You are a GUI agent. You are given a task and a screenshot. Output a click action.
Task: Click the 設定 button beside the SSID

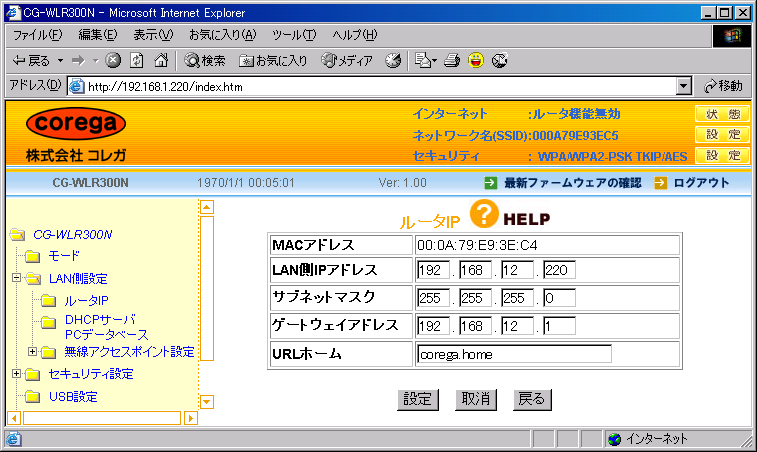coord(722,134)
